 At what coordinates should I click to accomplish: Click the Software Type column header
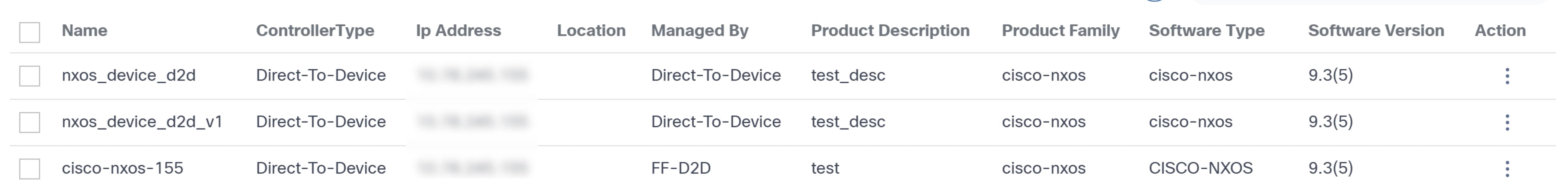1206,31
